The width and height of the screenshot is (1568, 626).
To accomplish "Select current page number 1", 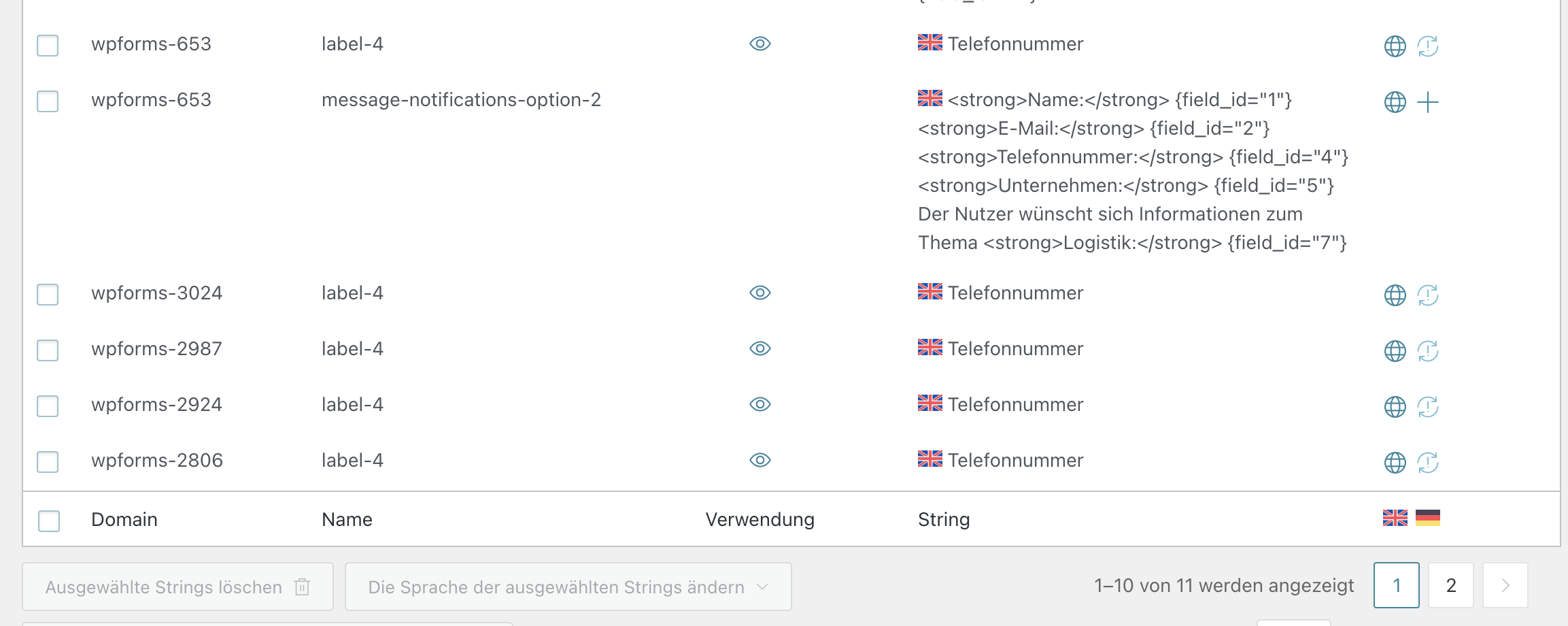I will click(1397, 585).
